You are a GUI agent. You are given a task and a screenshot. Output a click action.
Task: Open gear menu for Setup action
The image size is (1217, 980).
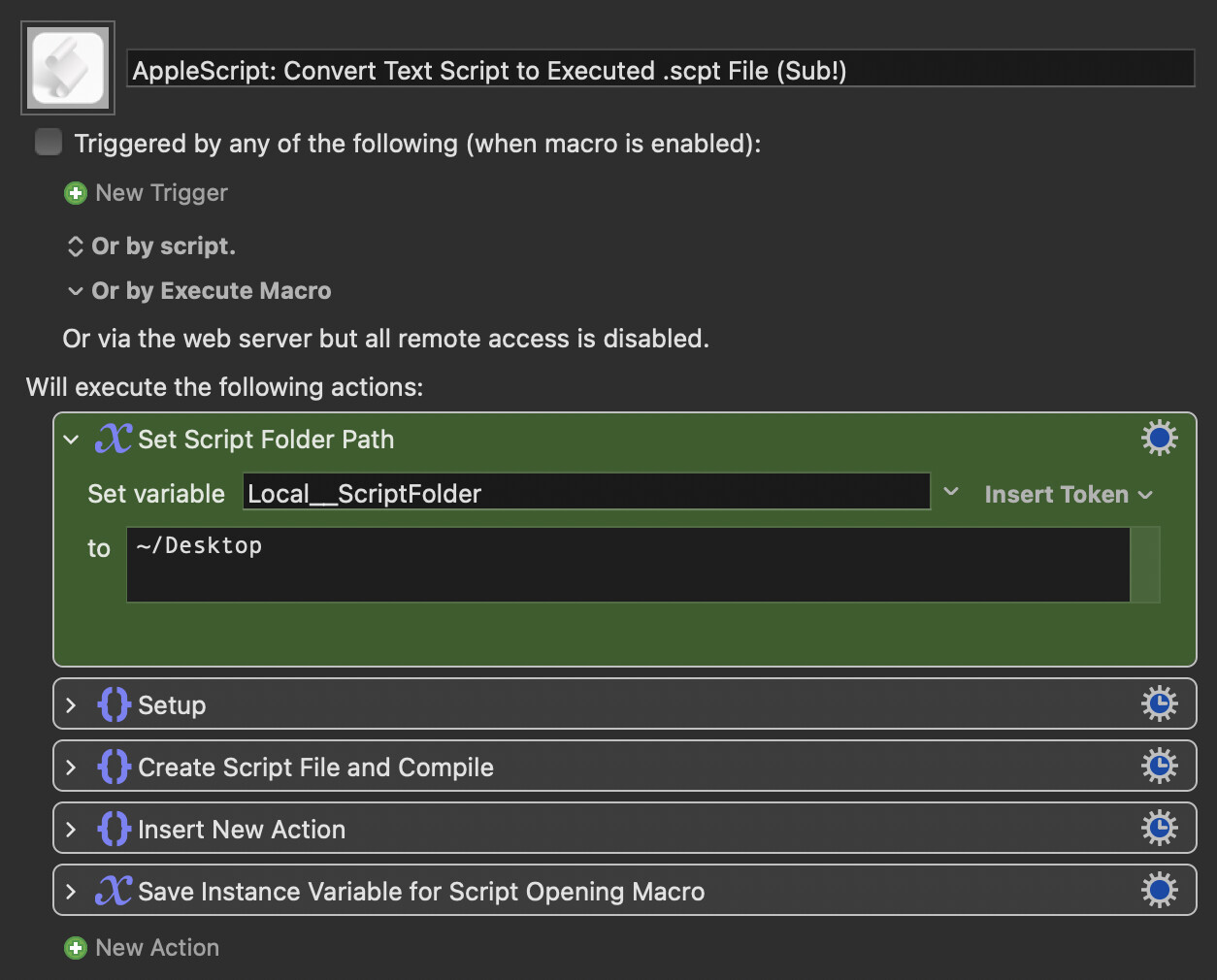click(x=1159, y=704)
